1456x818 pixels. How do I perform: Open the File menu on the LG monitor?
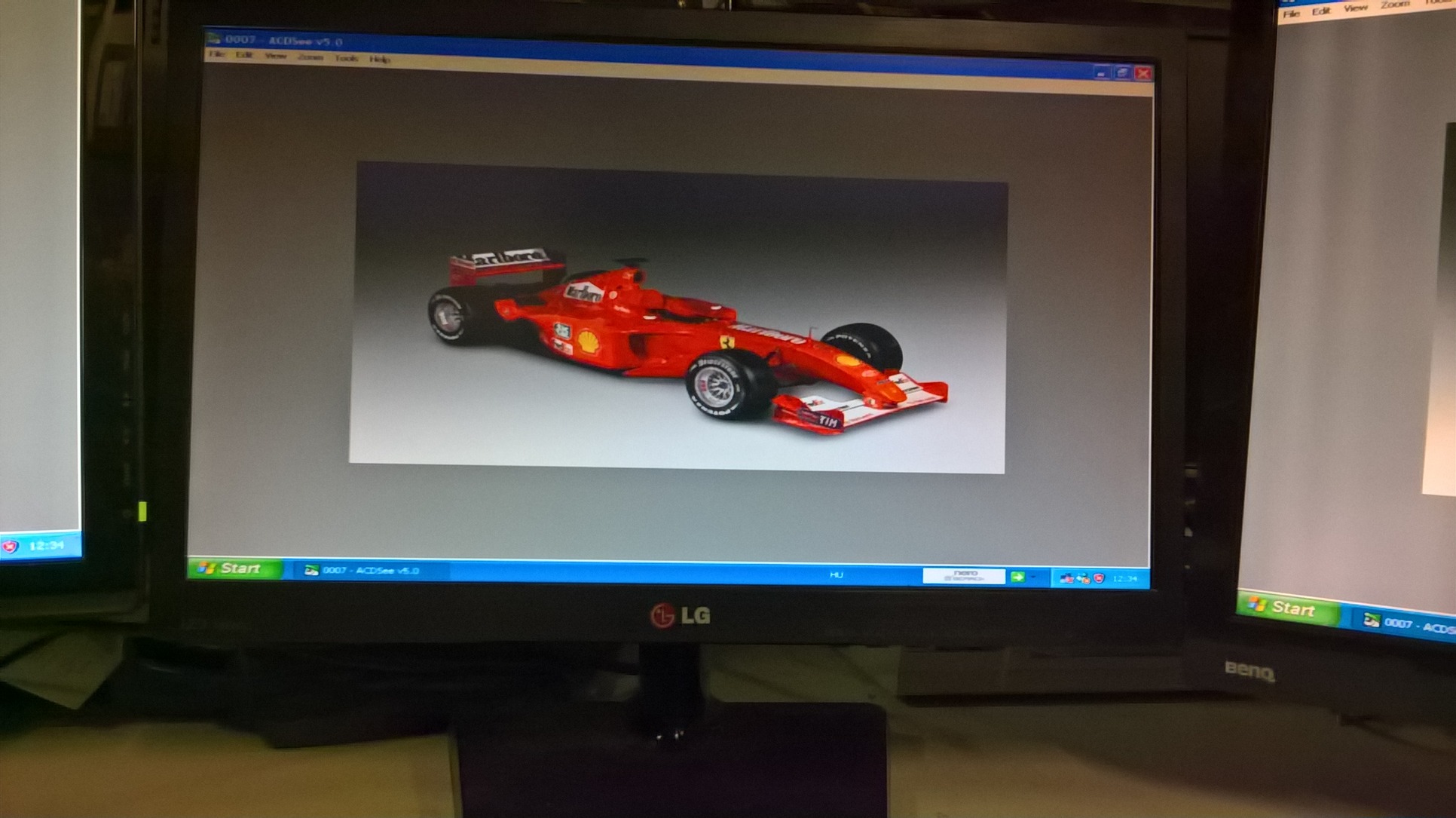(x=216, y=54)
